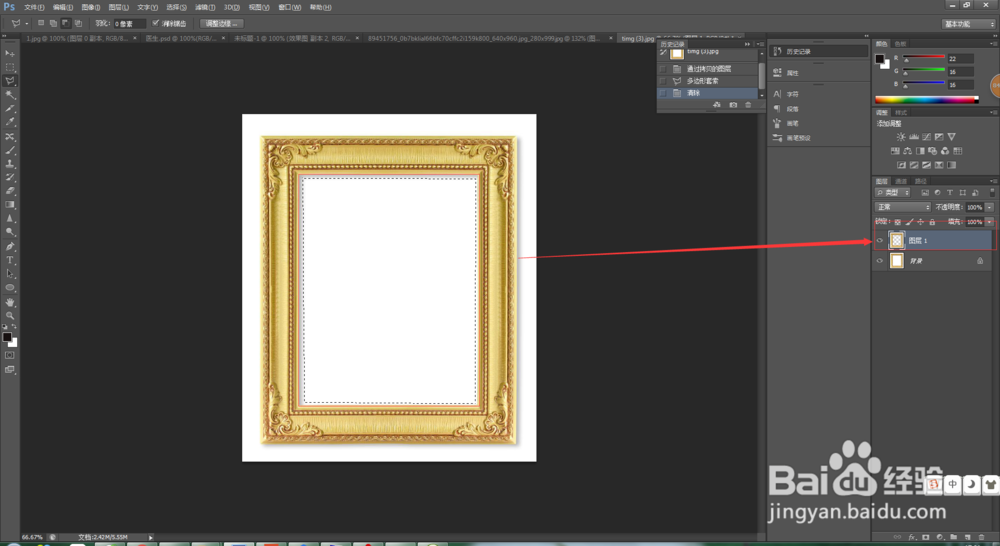Open the tool preset picker arrow
This screenshot has width=1000, height=546.
(x=27, y=24)
